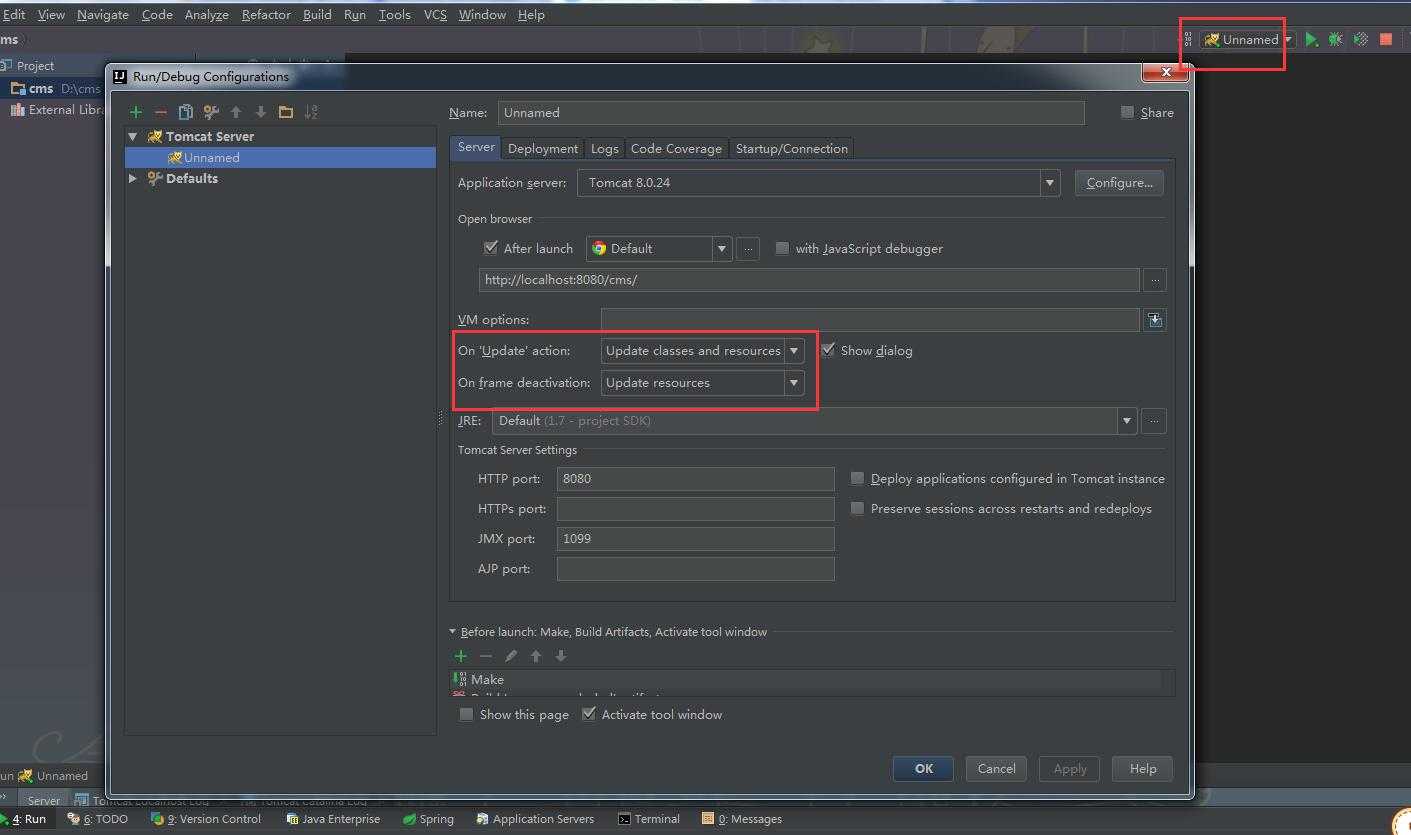Screen dimensions: 1411x835
Task: Enable with JavaScript debugger checkbox
Action: [782, 248]
